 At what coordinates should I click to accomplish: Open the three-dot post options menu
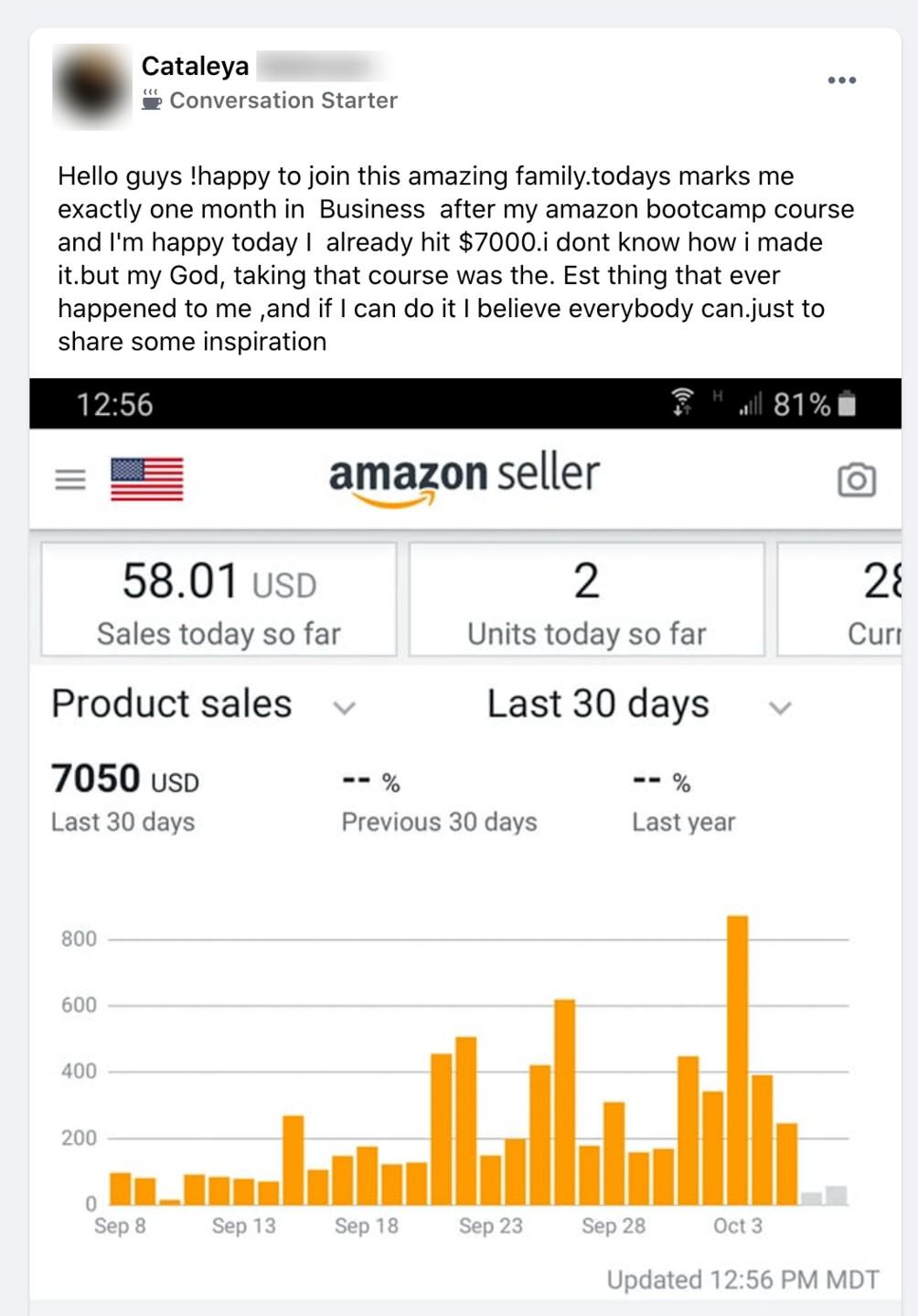point(841,80)
